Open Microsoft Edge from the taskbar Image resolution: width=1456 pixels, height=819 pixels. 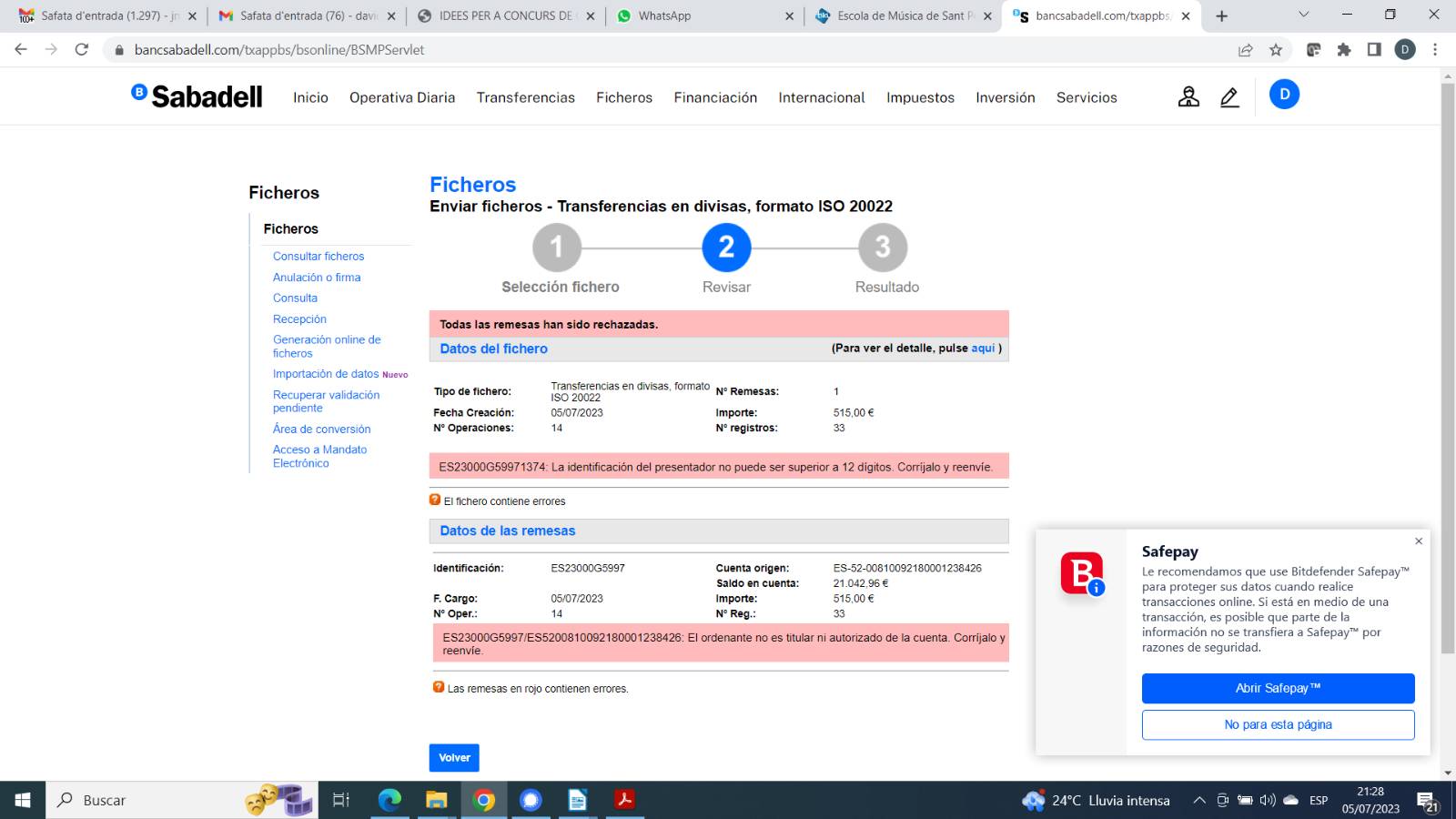pos(389,800)
